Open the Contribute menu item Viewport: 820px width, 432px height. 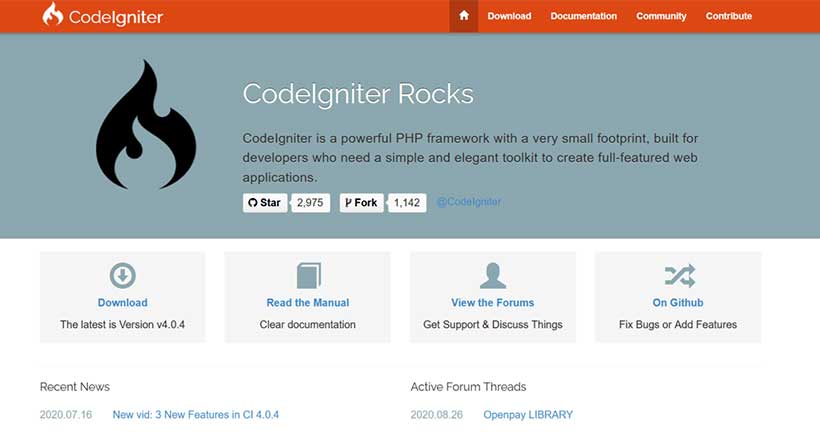tap(728, 16)
